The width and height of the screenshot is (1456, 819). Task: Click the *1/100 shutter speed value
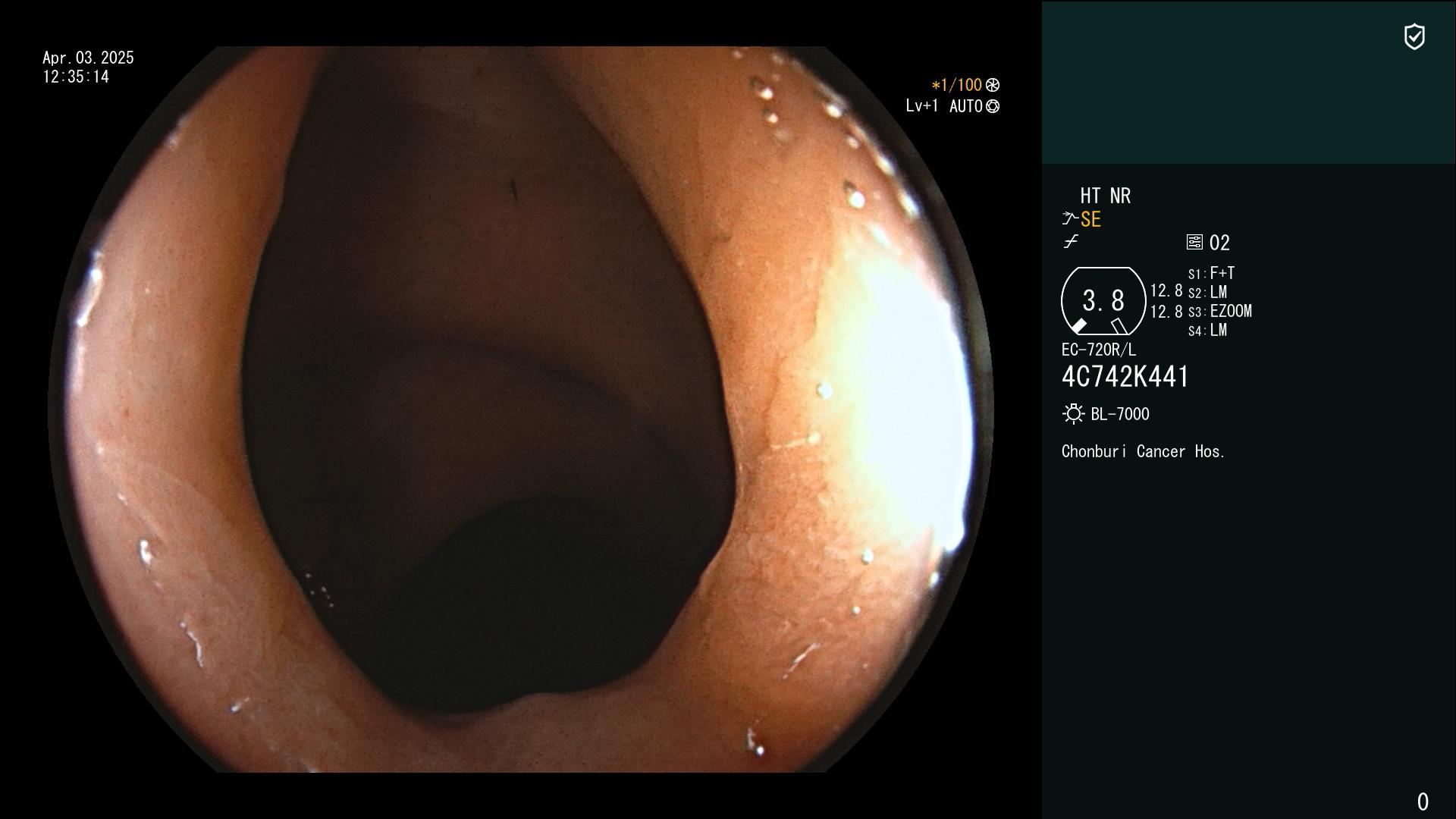956,85
